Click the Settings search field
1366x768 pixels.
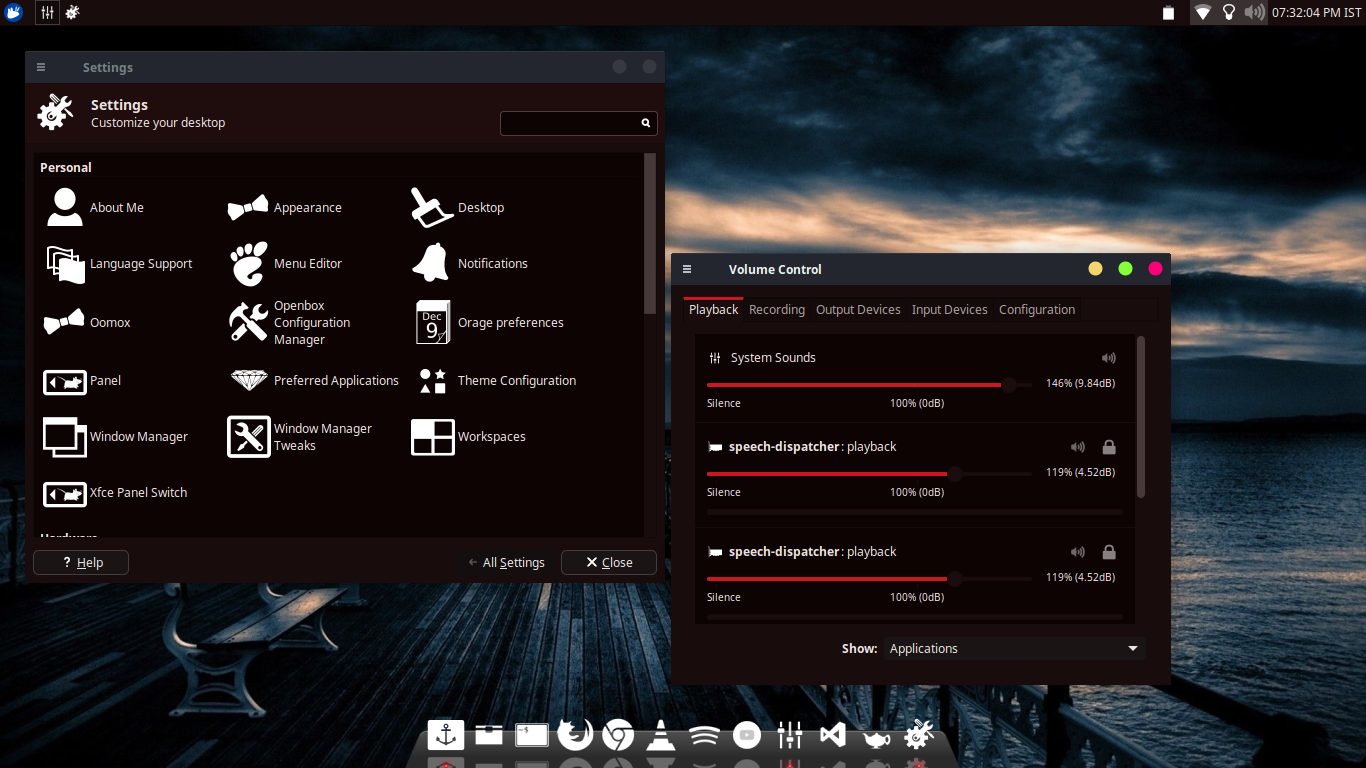tap(579, 123)
